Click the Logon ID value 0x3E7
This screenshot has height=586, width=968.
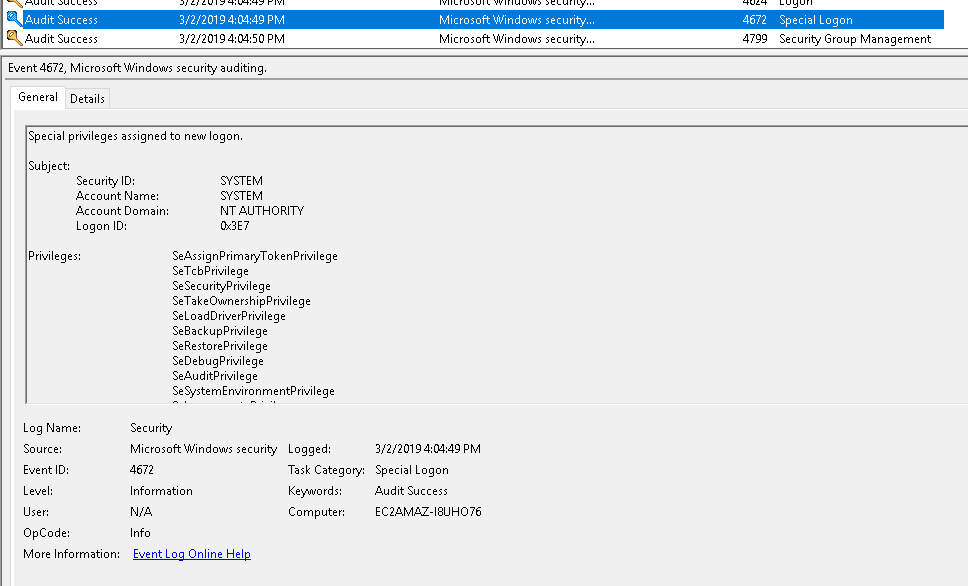(234, 226)
